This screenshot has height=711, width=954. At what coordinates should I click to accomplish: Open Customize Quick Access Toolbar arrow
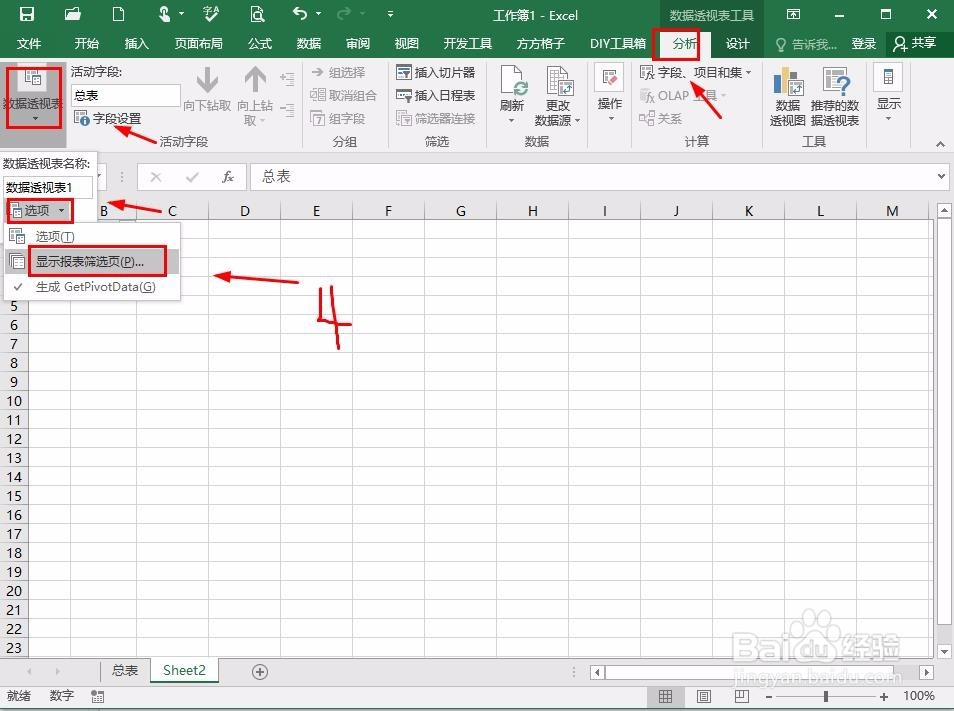390,14
